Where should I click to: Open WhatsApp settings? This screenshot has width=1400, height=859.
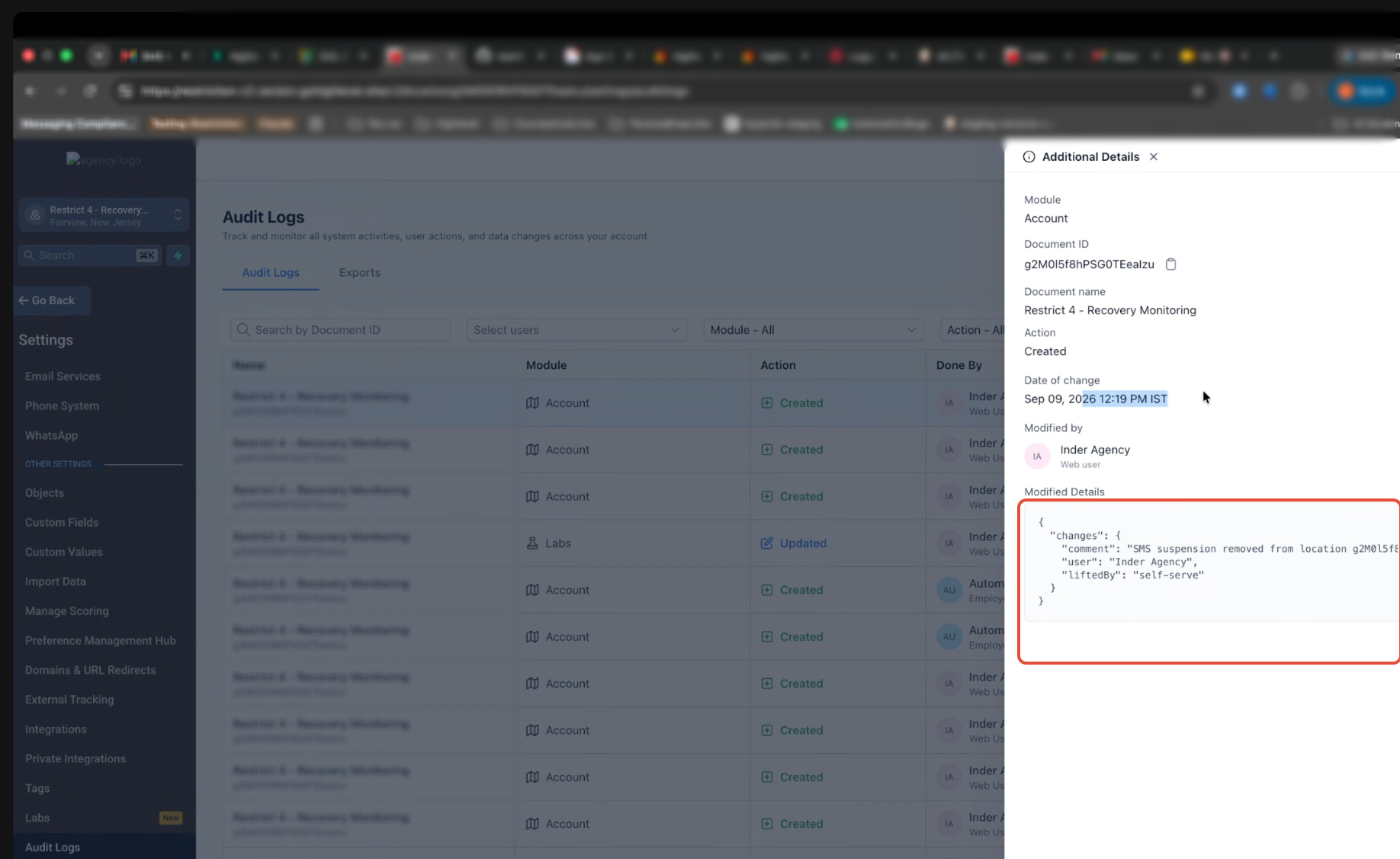click(51, 436)
